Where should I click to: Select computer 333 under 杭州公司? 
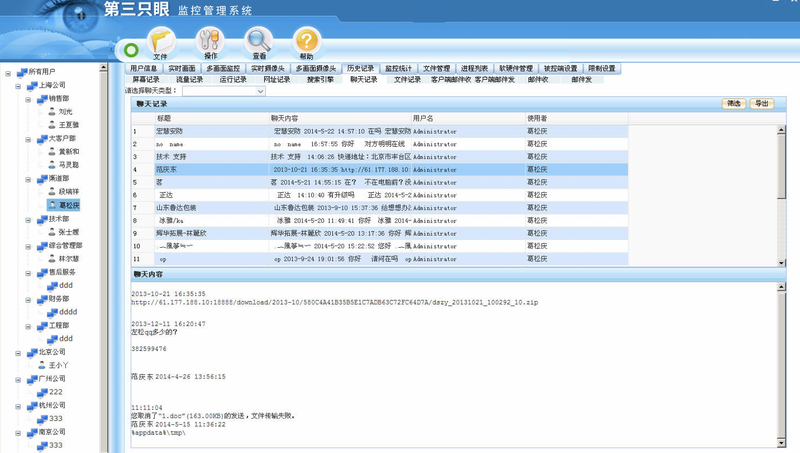50,418
